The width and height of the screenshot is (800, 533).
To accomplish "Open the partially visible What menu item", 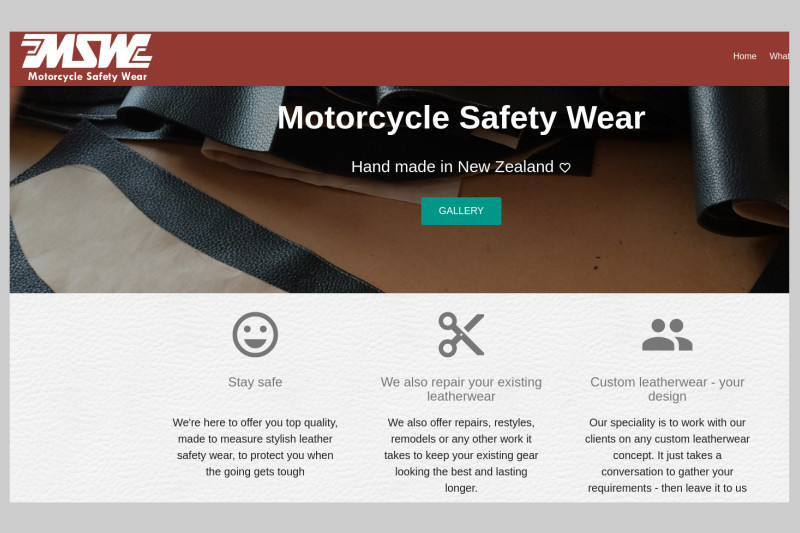I will pos(779,56).
